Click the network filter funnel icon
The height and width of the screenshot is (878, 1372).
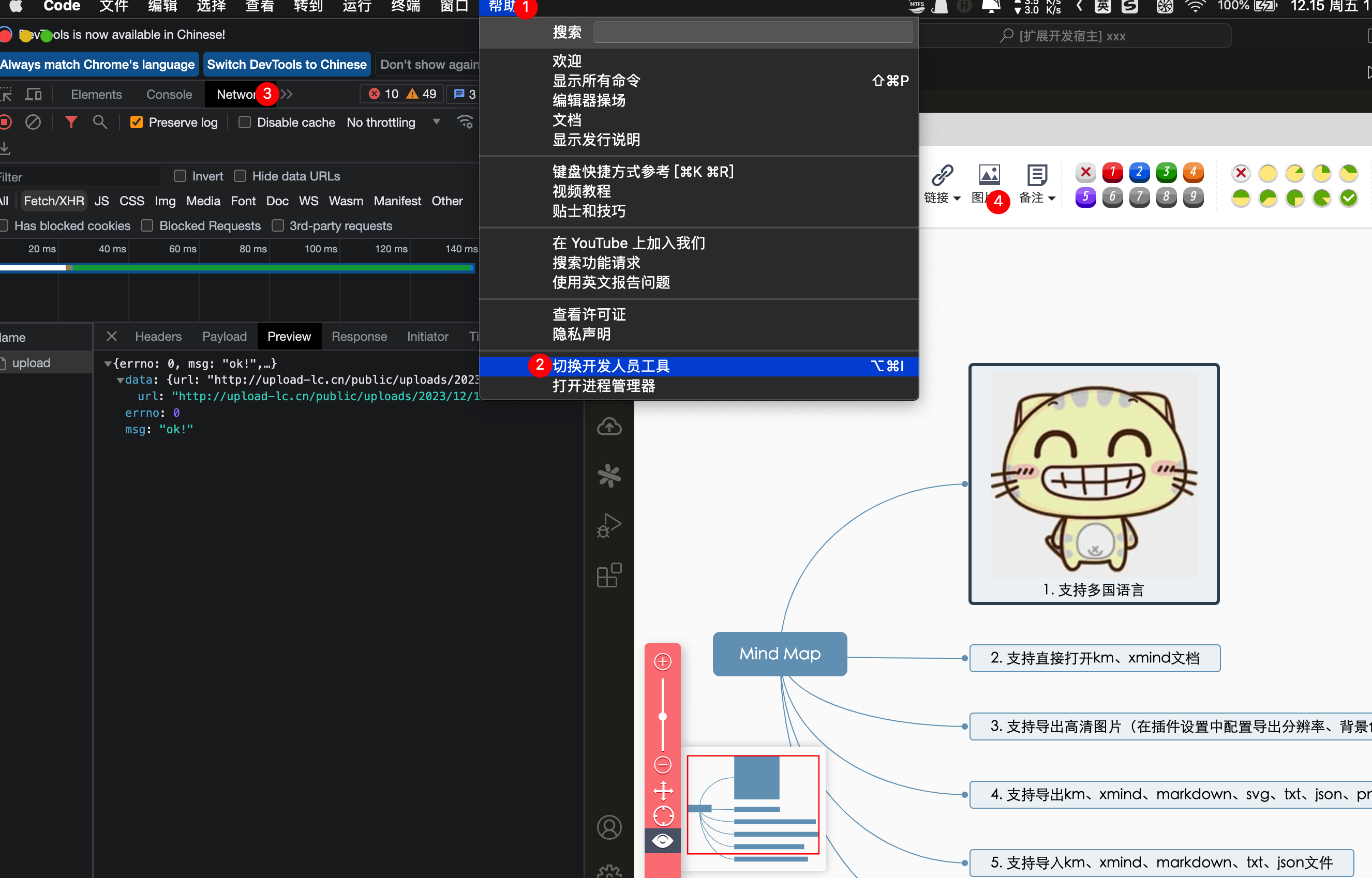click(x=71, y=122)
